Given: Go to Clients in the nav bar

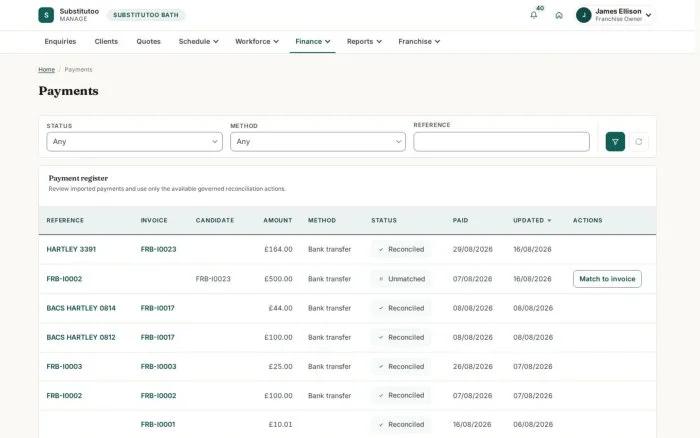Looking at the screenshot, I should (x=106, y=42).
